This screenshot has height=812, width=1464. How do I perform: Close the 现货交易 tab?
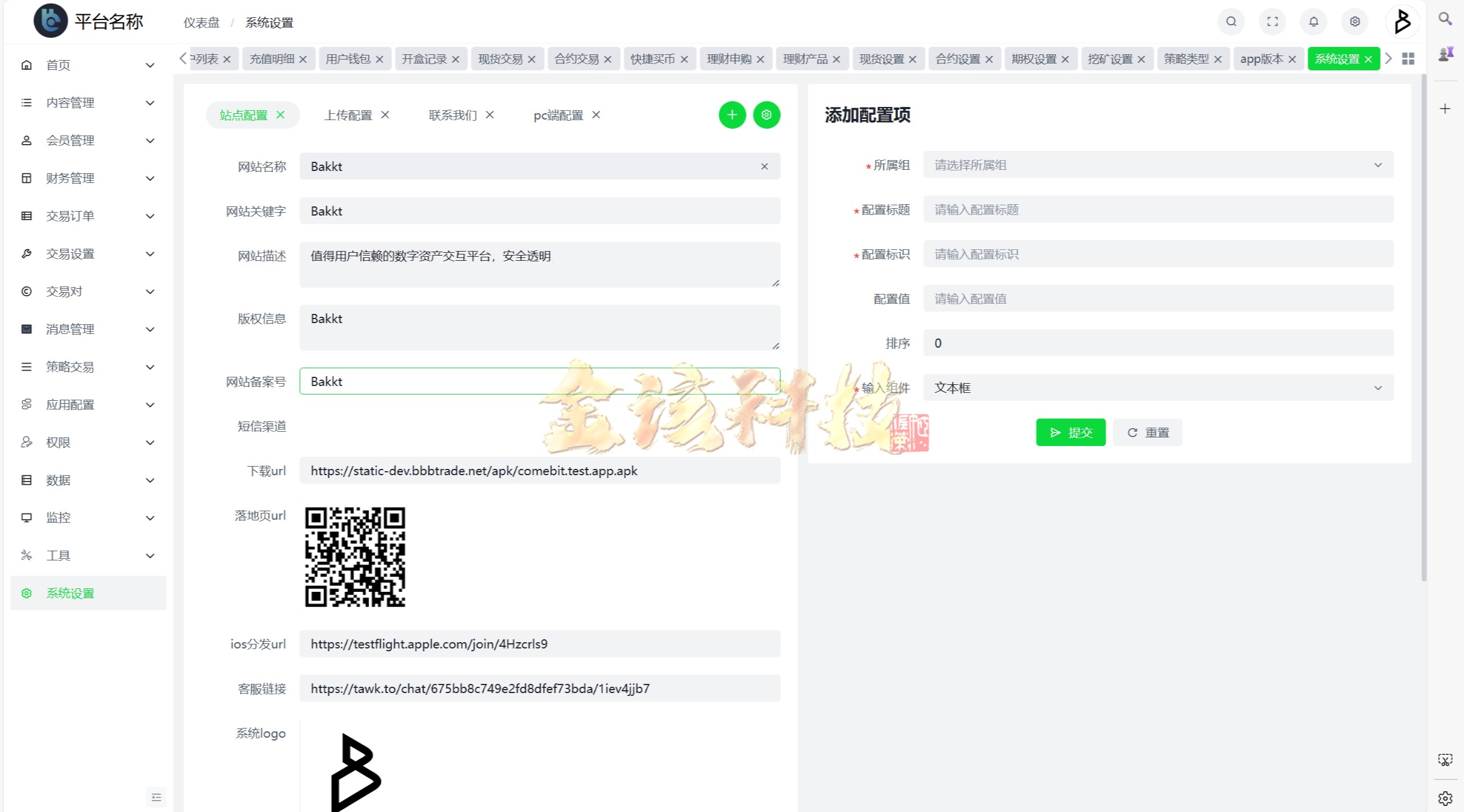click(531, 58)
